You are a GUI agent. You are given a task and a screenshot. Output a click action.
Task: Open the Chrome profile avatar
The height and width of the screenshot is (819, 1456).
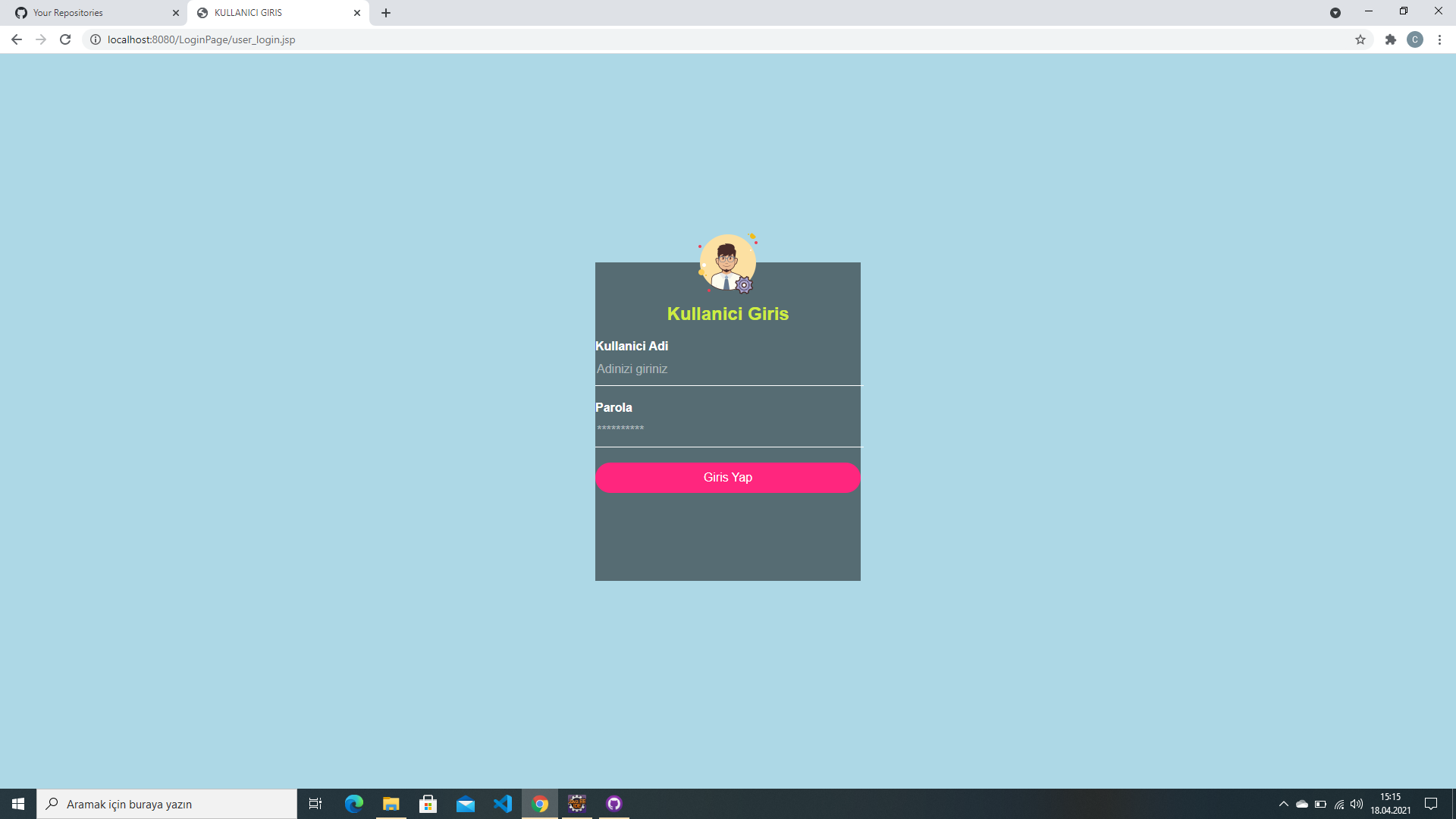[1415, 39]
